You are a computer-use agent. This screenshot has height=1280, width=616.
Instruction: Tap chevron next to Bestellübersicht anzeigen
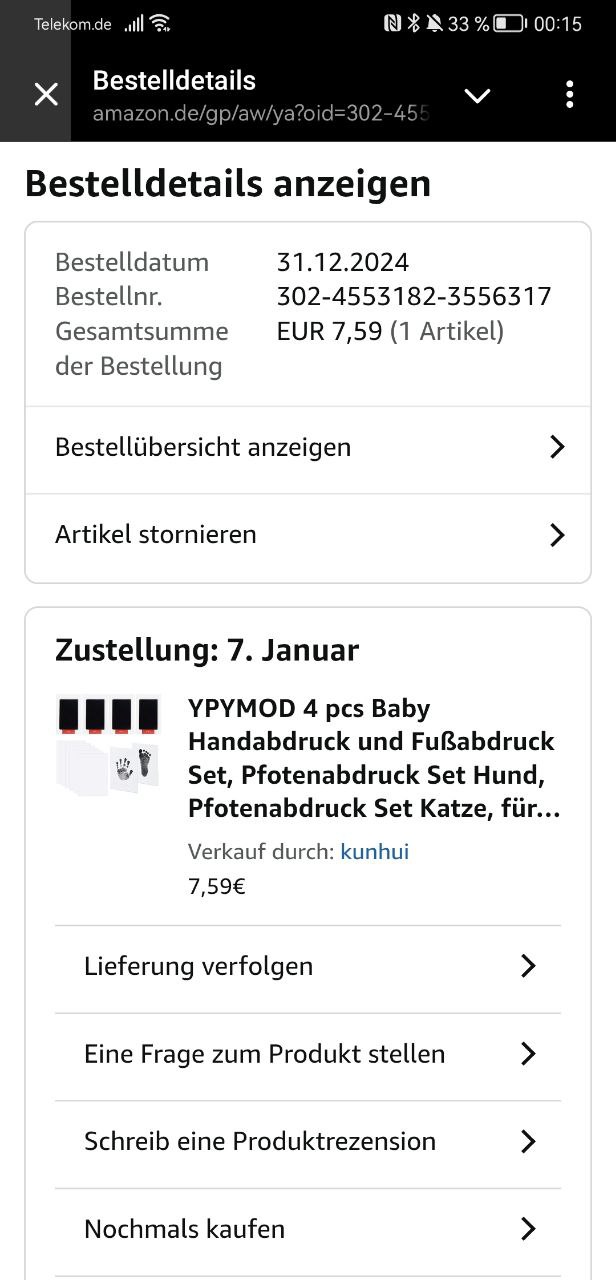pyautogui.click(x=558, y=447)
